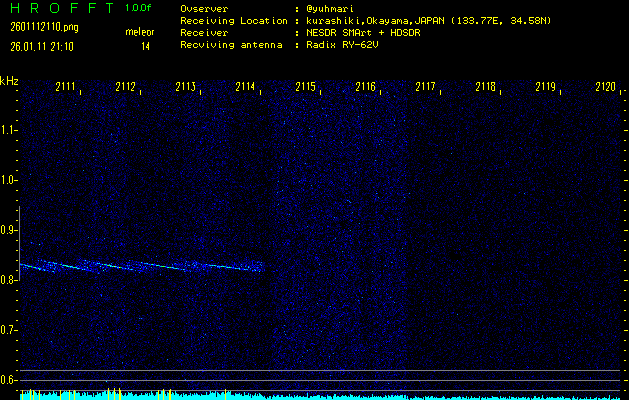Screen dimensions: 629x400
Task: Click the receiving location kurashiki, Okayama, JAPAN text
Action: click(x=428, y=21)
